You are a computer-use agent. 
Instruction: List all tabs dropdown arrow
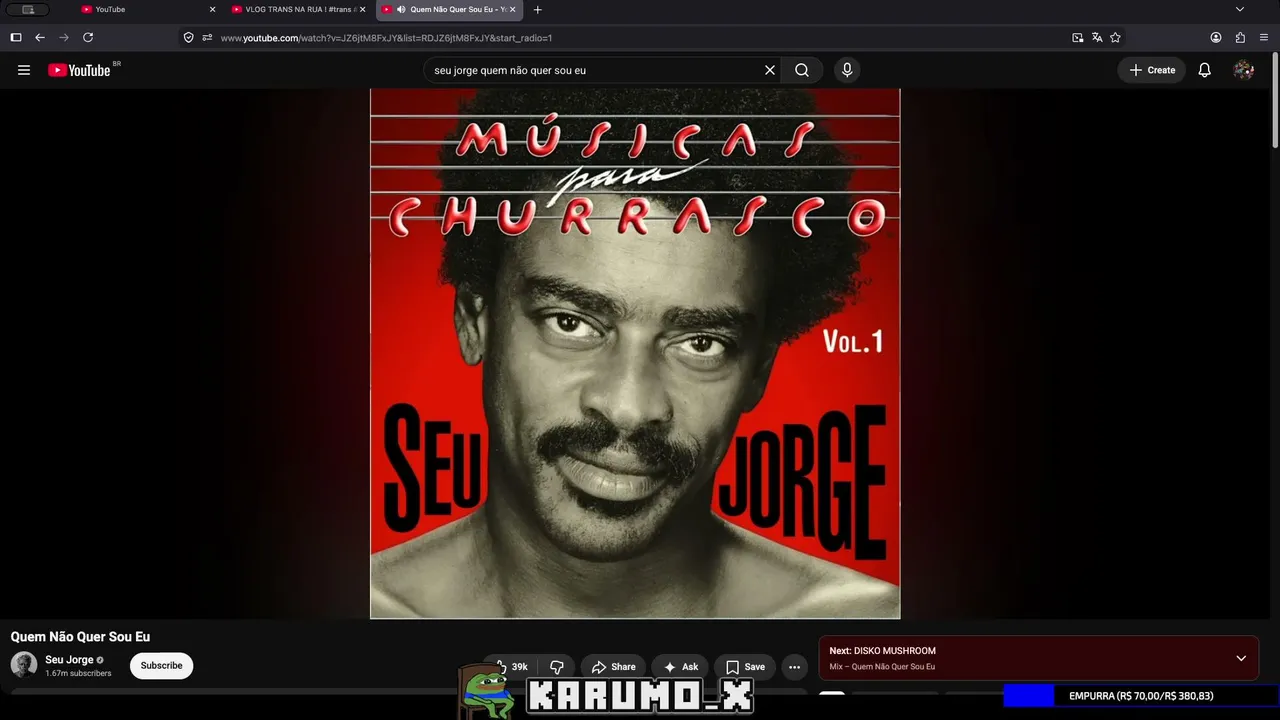click(x=1240, y=10)
